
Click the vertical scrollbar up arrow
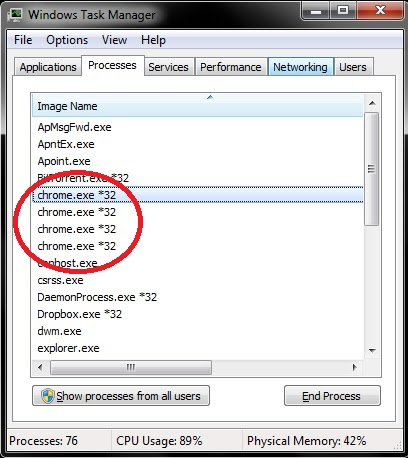[x=372, y=103]
